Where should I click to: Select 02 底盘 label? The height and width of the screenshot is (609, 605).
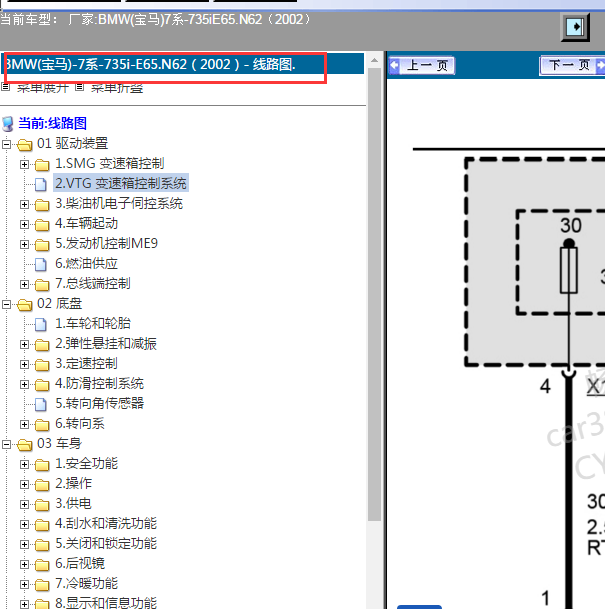click(x=59, y=304)
